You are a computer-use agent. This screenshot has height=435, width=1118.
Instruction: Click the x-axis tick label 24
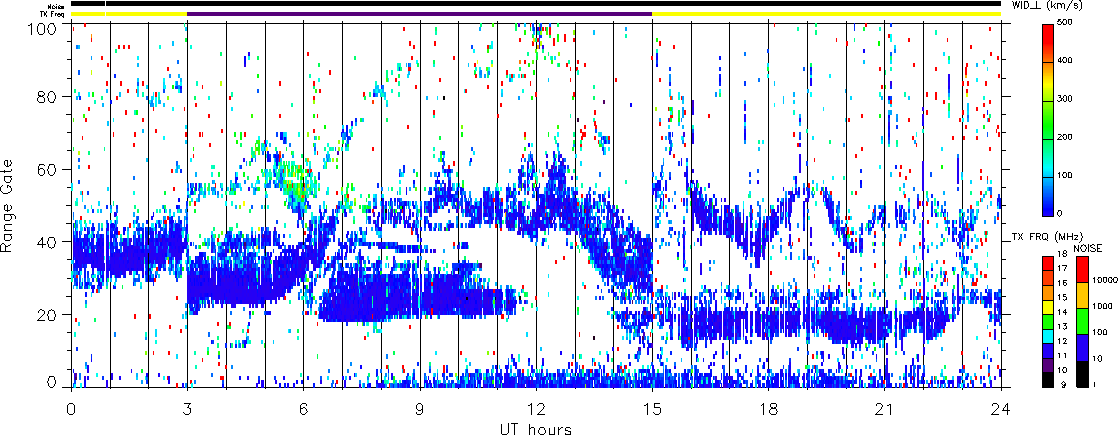tap(1001, 408)
